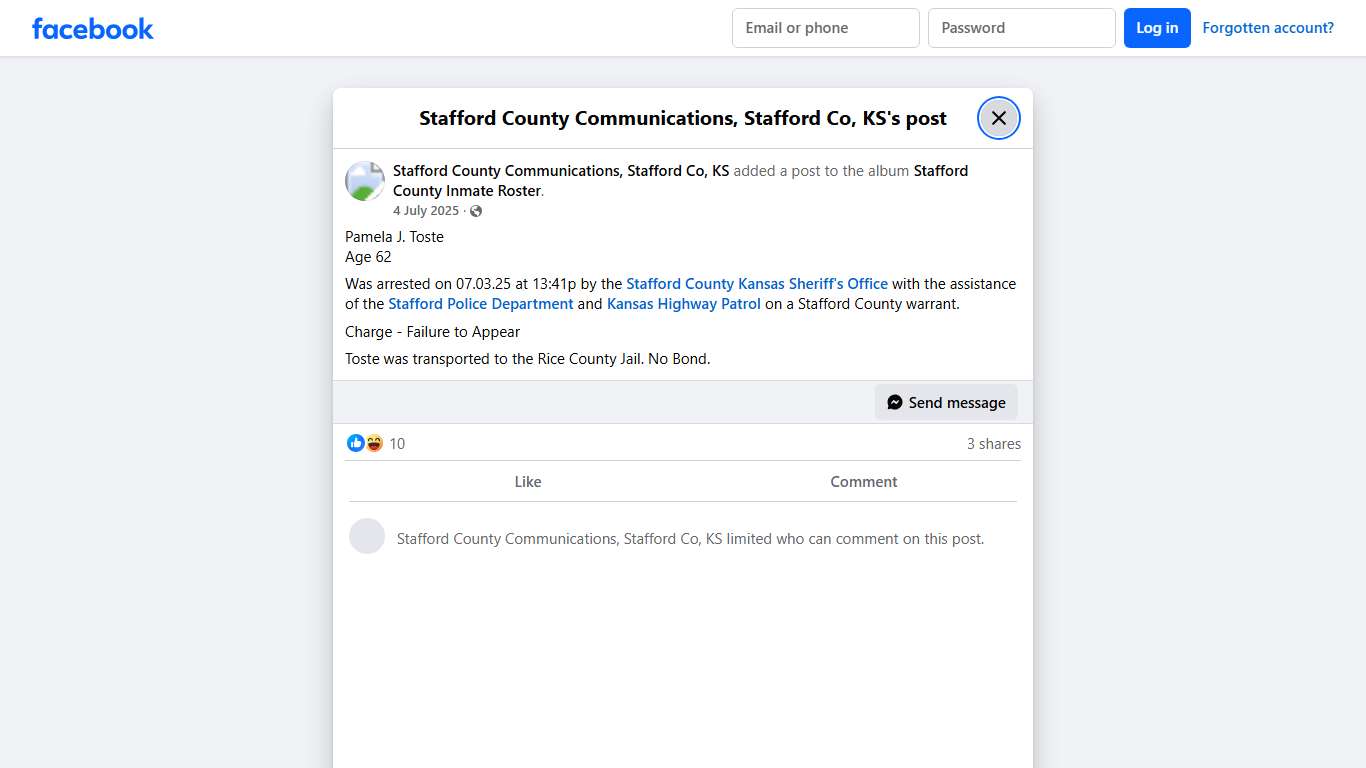View the 3 shares
The height and width of the screenshot is (768, 1366).
[x=993, y=444]
